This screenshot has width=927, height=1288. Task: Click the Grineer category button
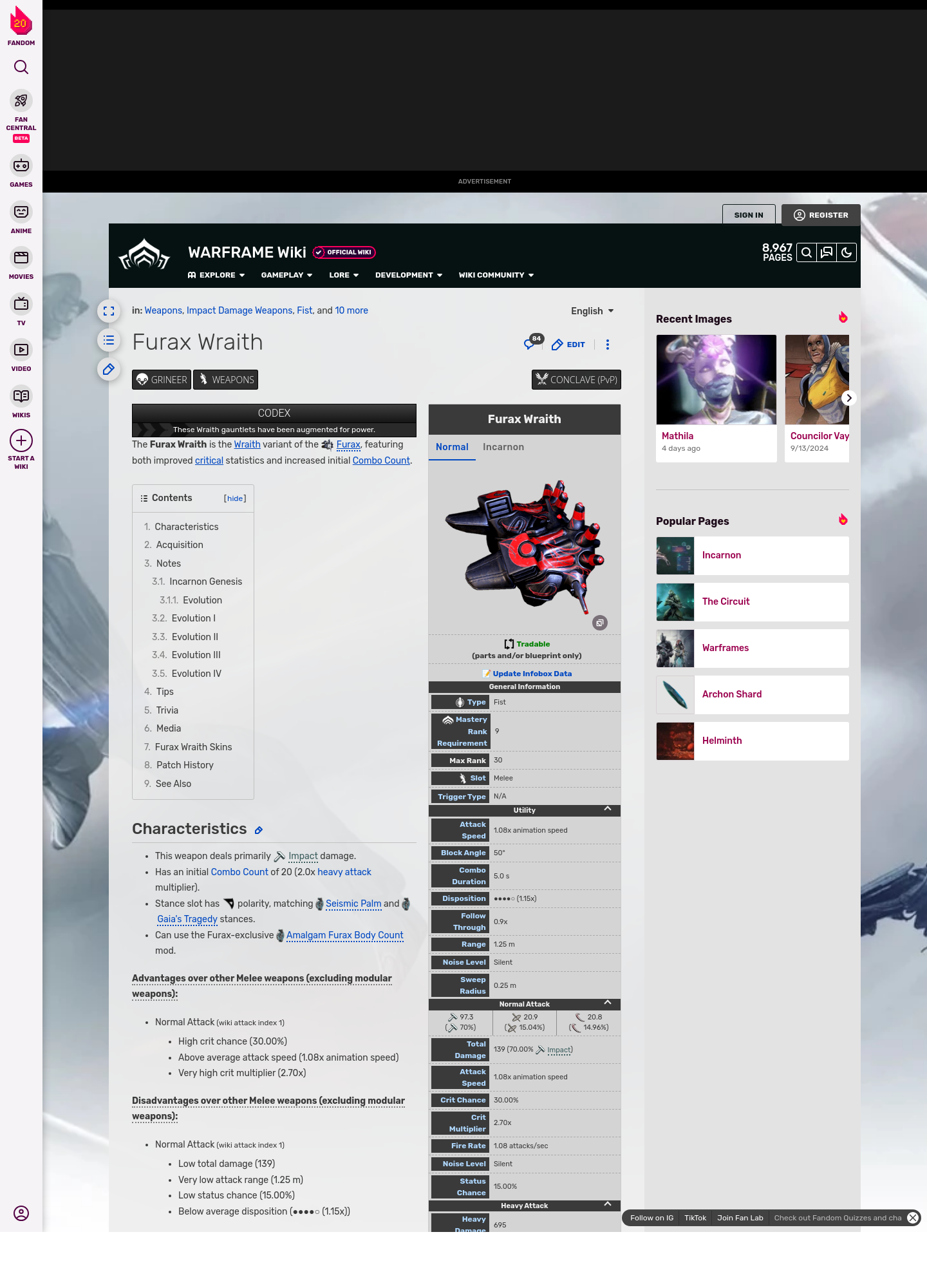click(162, 380)
